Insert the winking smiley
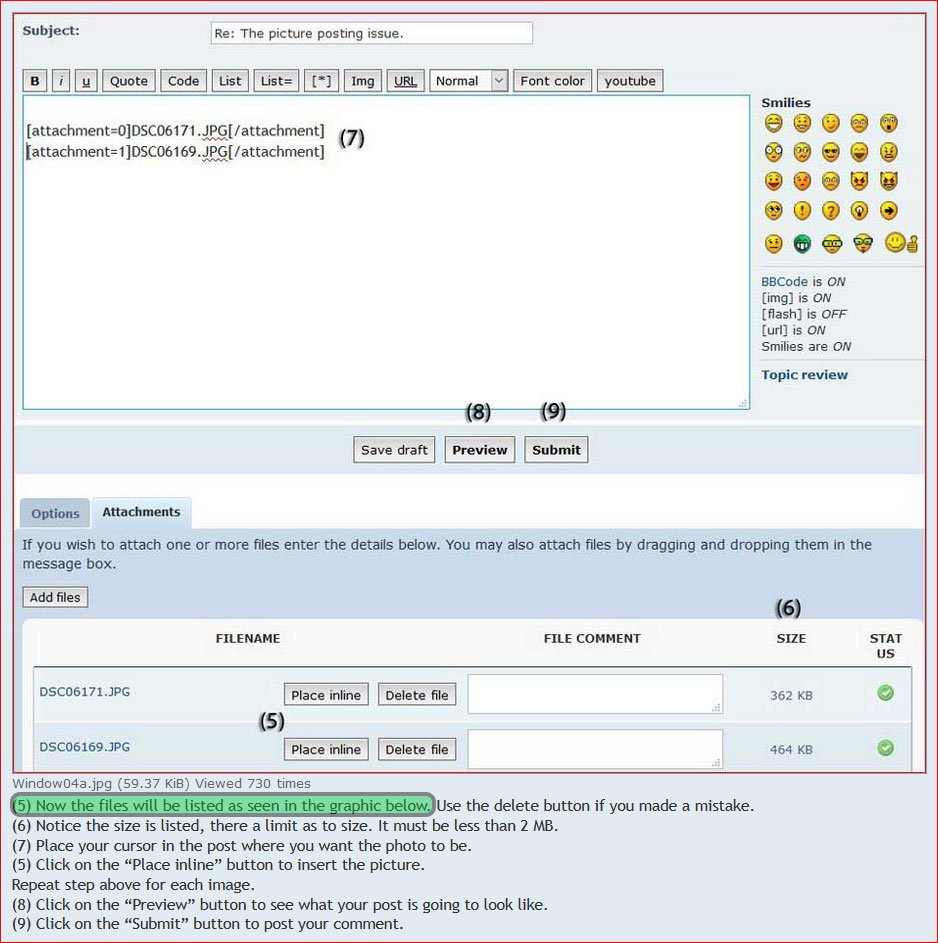The width and height of the screenshot is (938, 943). click(830, 123)
